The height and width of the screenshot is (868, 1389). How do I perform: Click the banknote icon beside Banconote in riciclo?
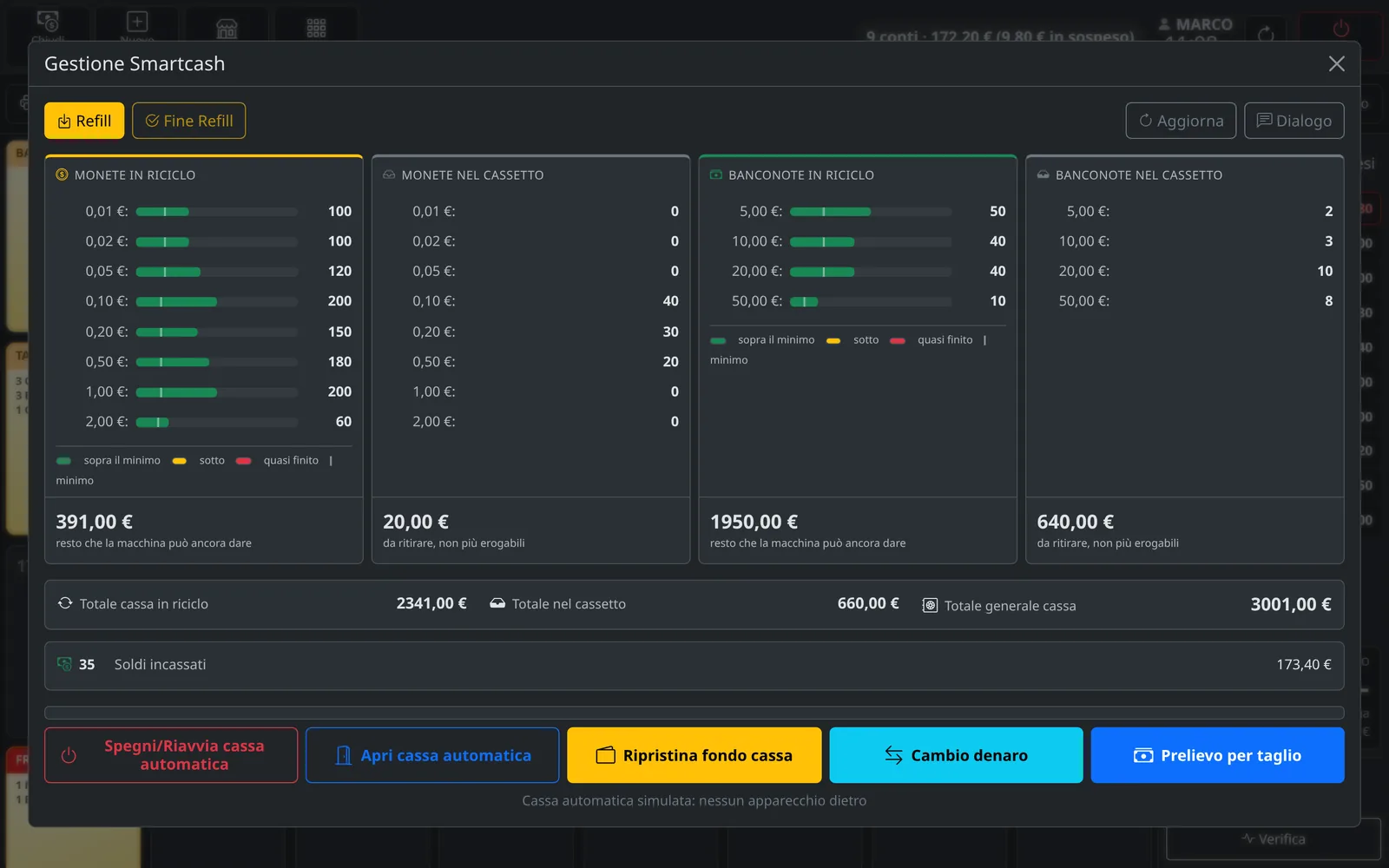(716, 174)
